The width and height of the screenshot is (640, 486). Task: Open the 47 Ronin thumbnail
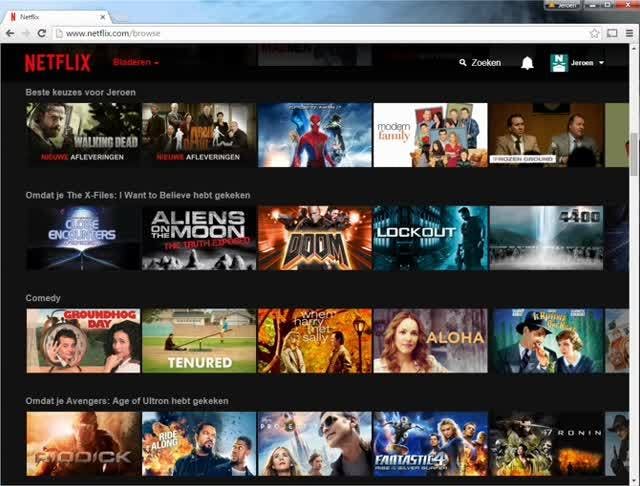click(x=547, y=444)
